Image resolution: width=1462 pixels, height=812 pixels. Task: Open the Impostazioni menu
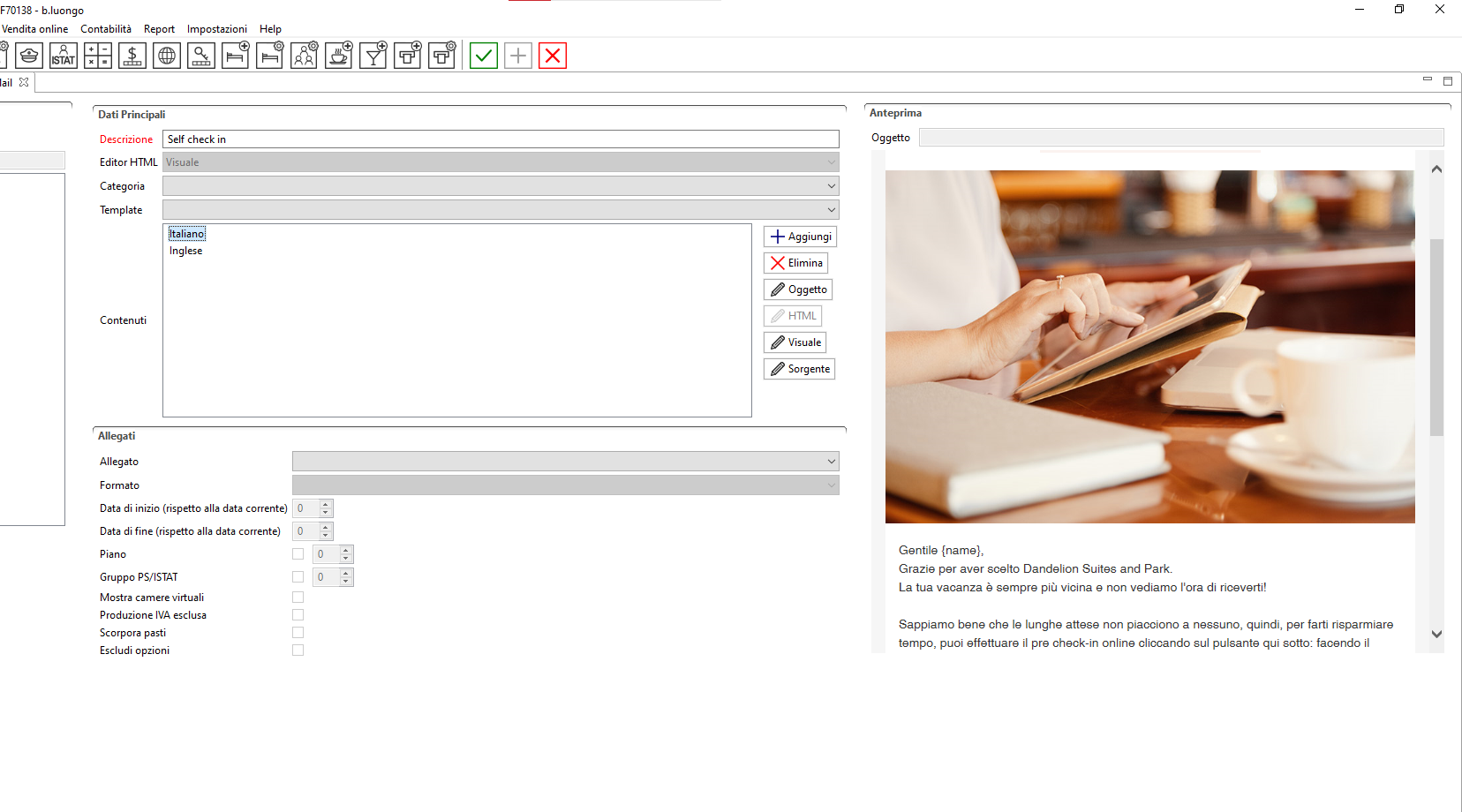pos(217,29)
